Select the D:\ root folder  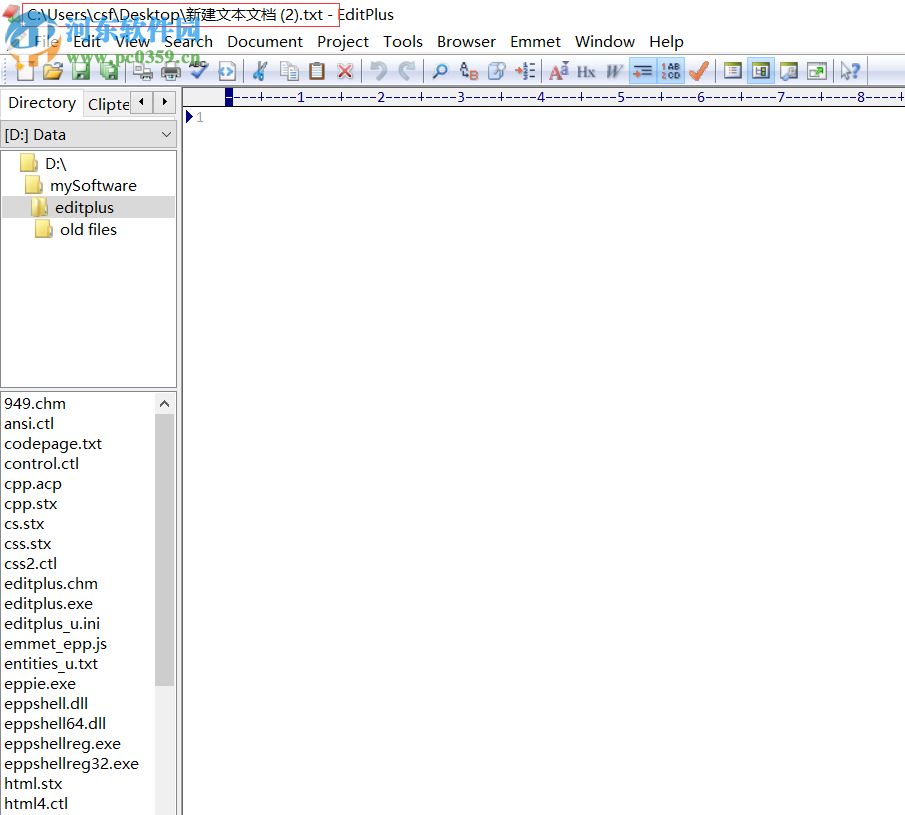[55, 164]
